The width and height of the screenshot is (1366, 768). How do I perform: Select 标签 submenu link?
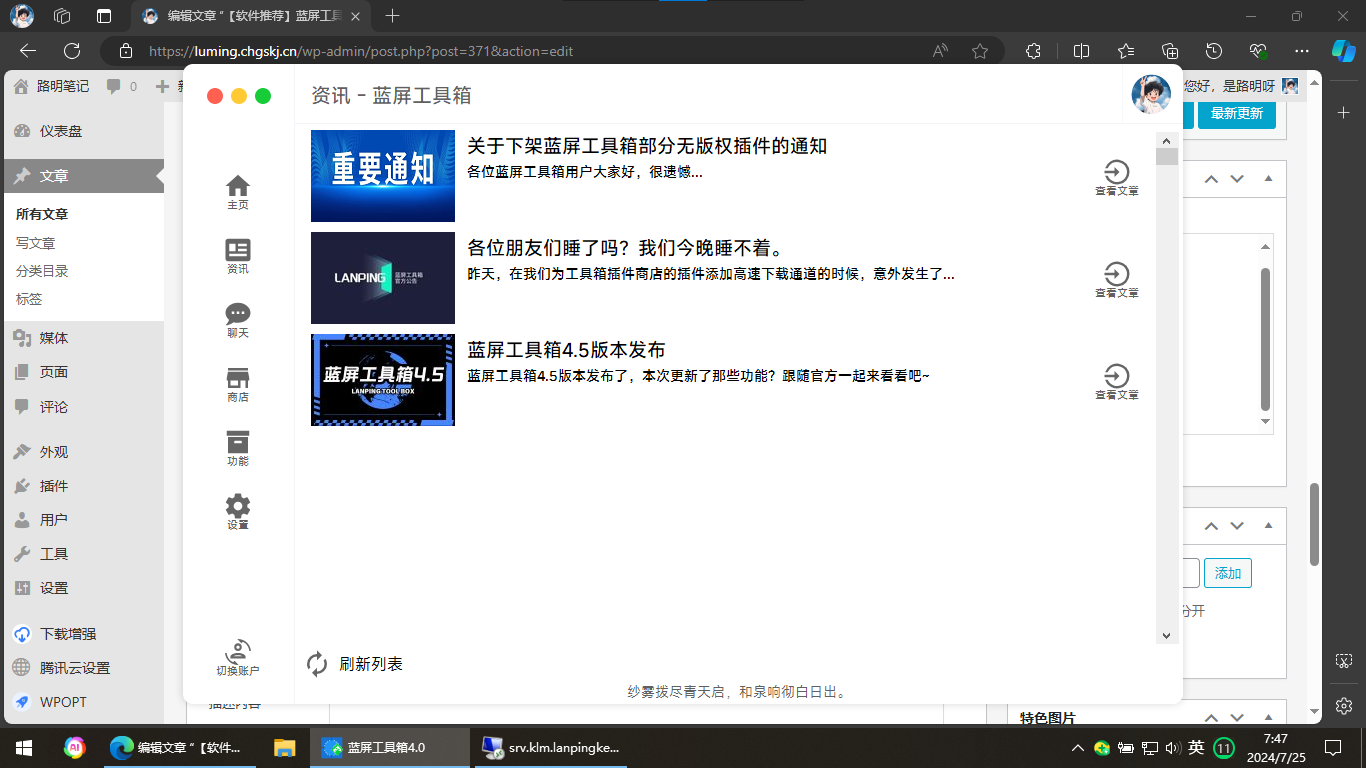point(29,299)
